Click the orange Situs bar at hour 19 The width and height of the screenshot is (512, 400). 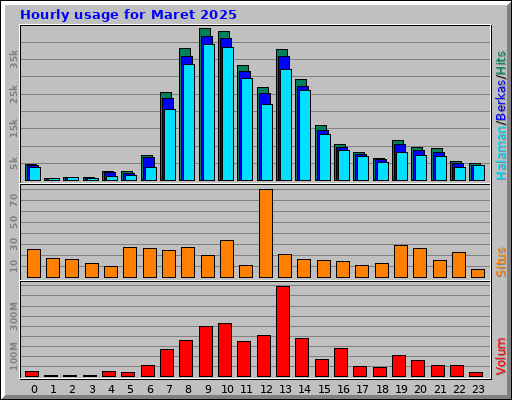pos(401,261)
